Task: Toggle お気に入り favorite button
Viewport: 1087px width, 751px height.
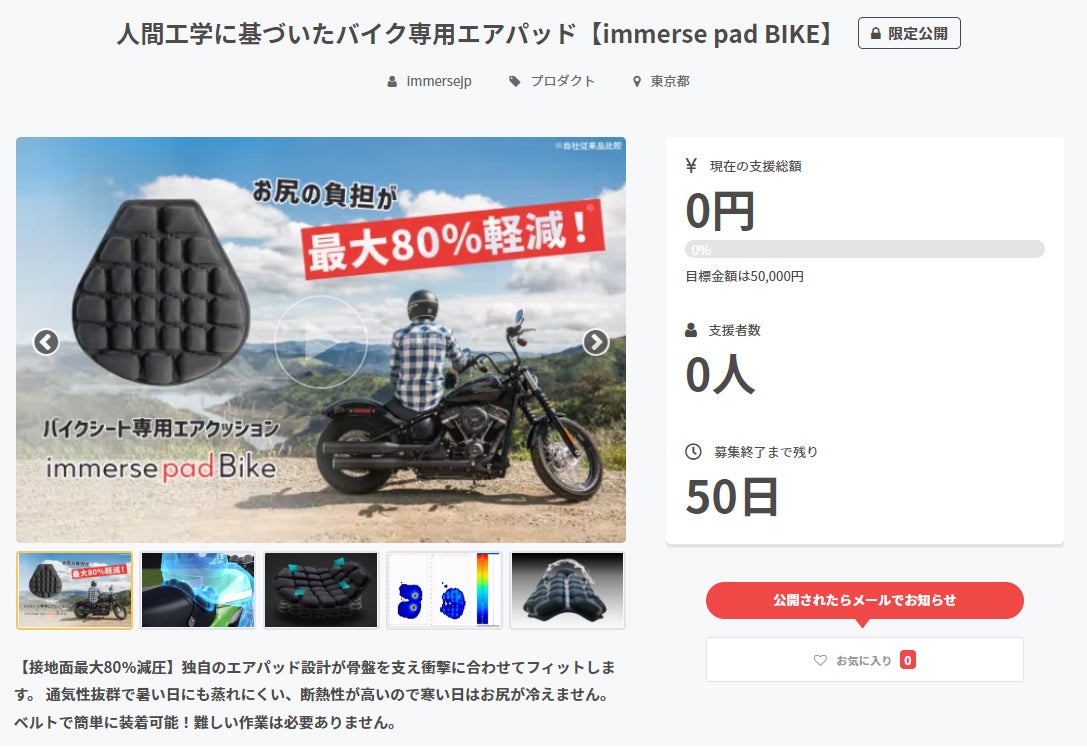Action: (x=864, y=659)
